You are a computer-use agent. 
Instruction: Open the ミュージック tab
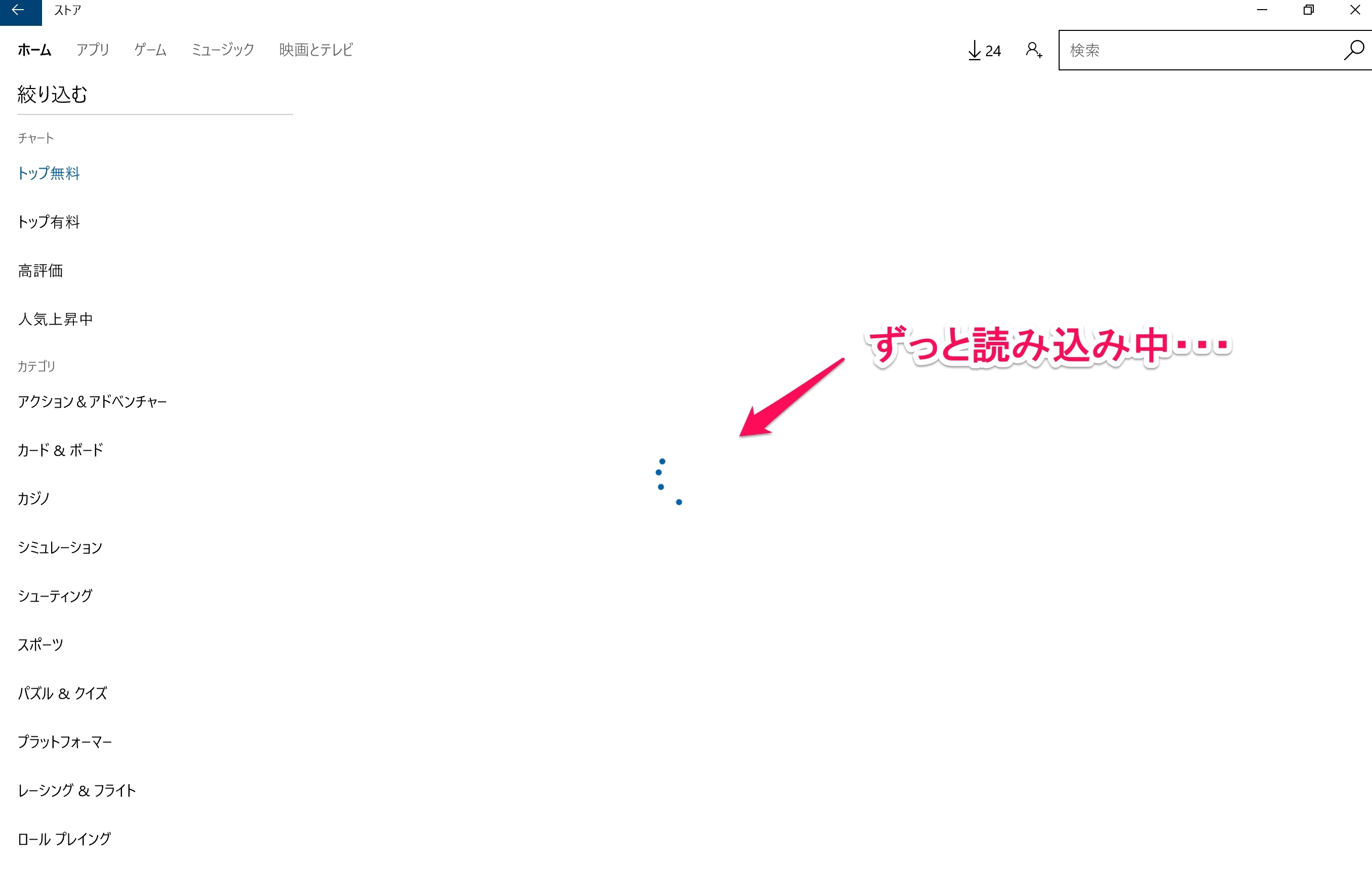(x=223, y=50)
